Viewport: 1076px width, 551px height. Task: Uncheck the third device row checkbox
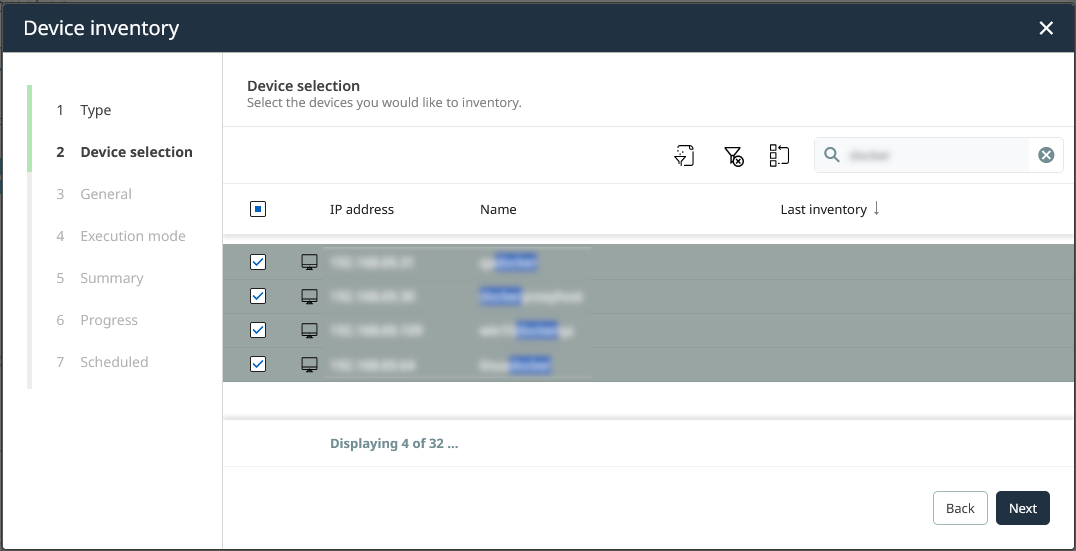pos(258,330)
